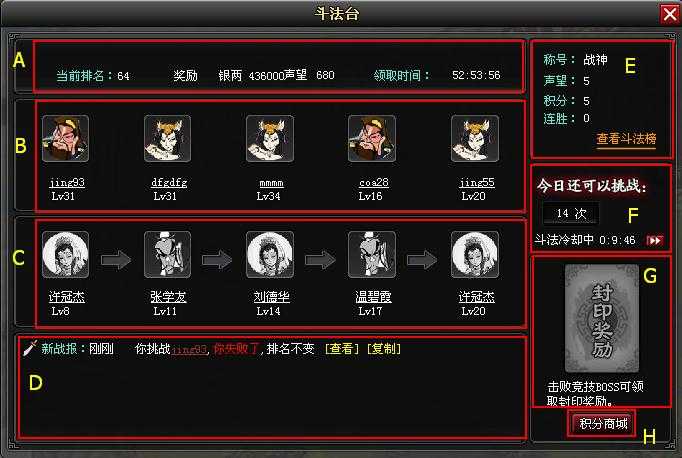The height and width of the screenshot is (458, 682).
Task: Click 复制 to copy battle report
Action: pyautogui.click(x=384, y=349)
